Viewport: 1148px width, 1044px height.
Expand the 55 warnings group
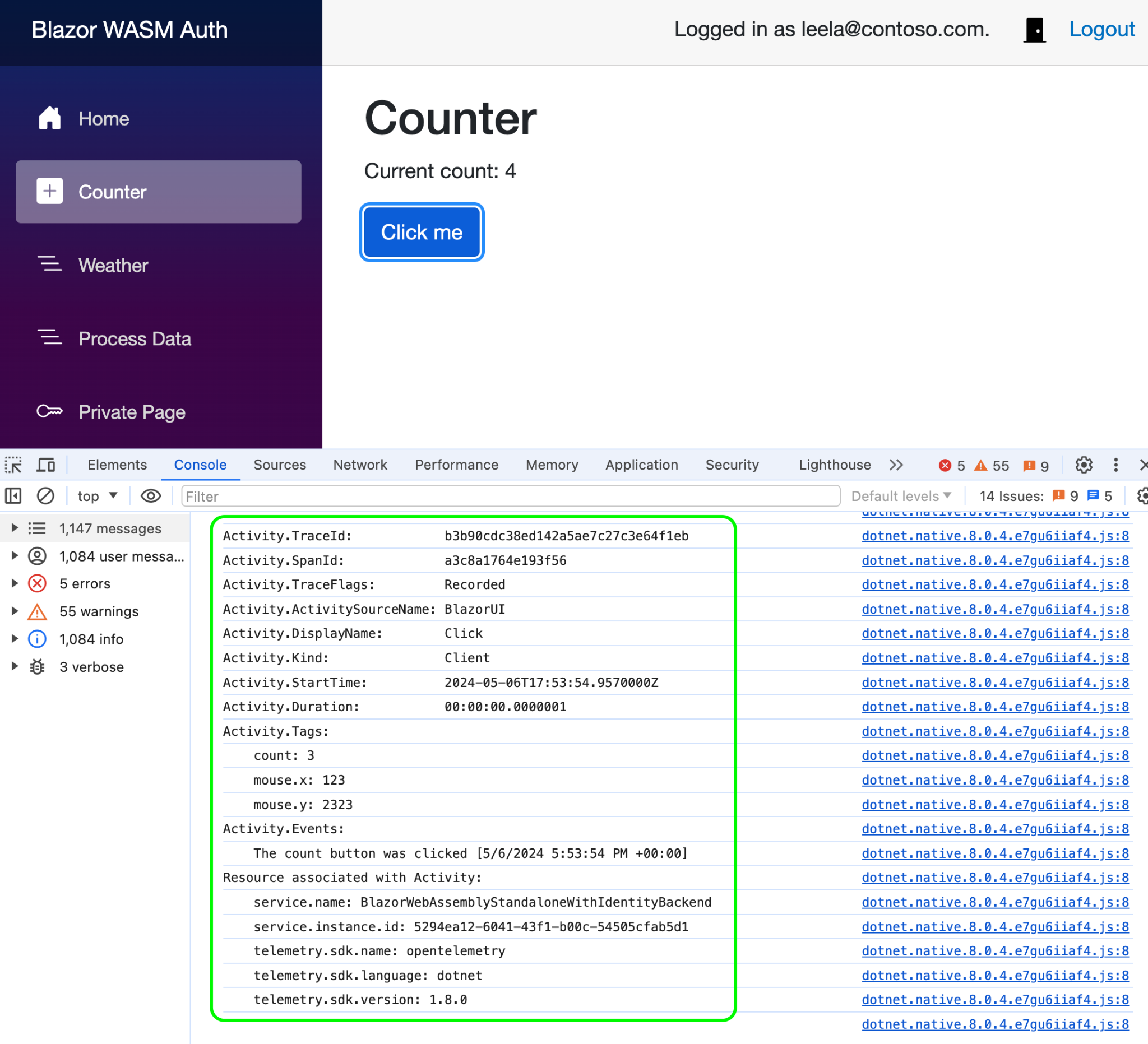click(15, 611)
